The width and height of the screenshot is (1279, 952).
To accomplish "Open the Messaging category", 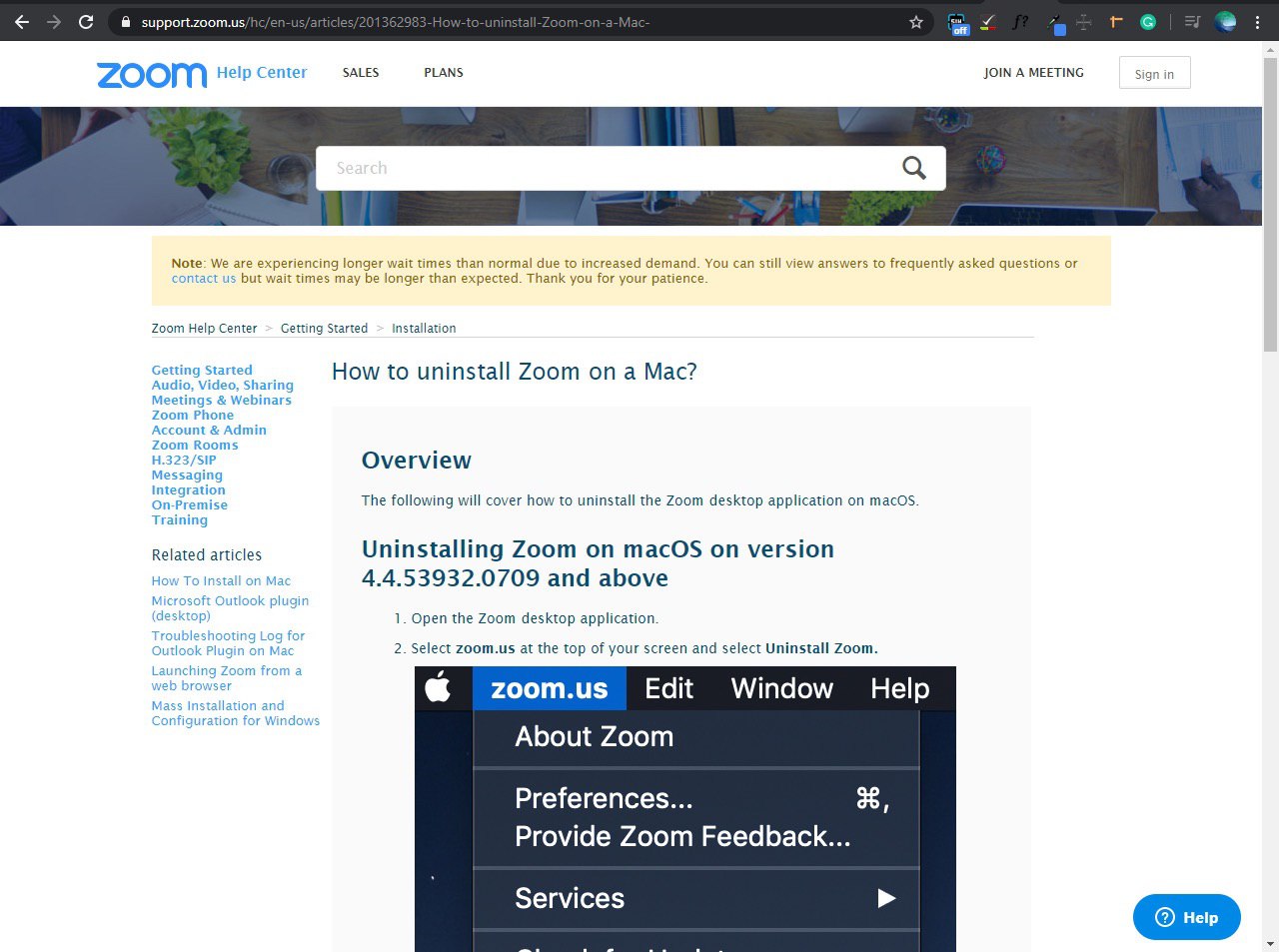I will tap(187, 475).
